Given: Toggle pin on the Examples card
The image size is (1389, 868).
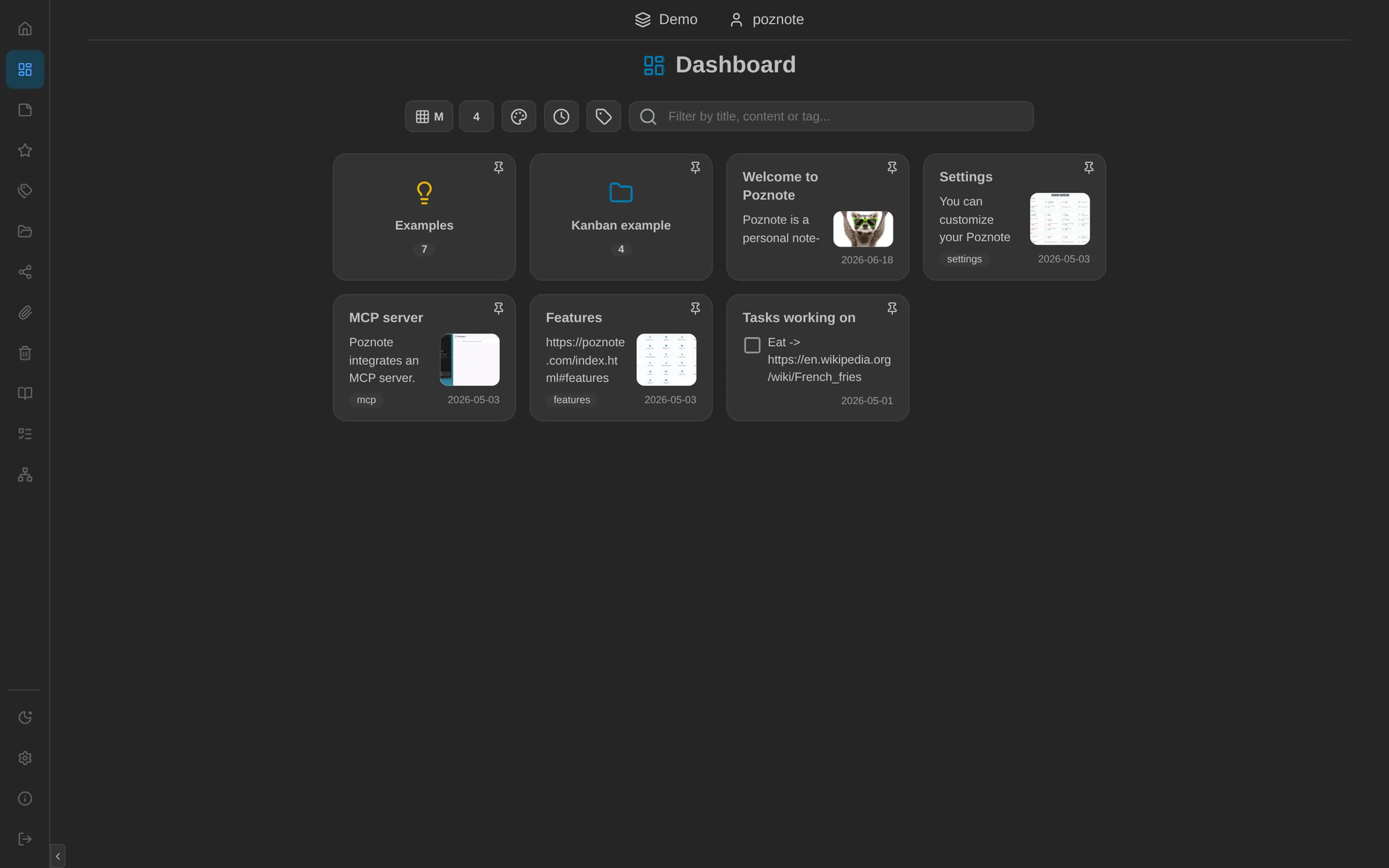Looking at the screenshot, I should [498, 168].
